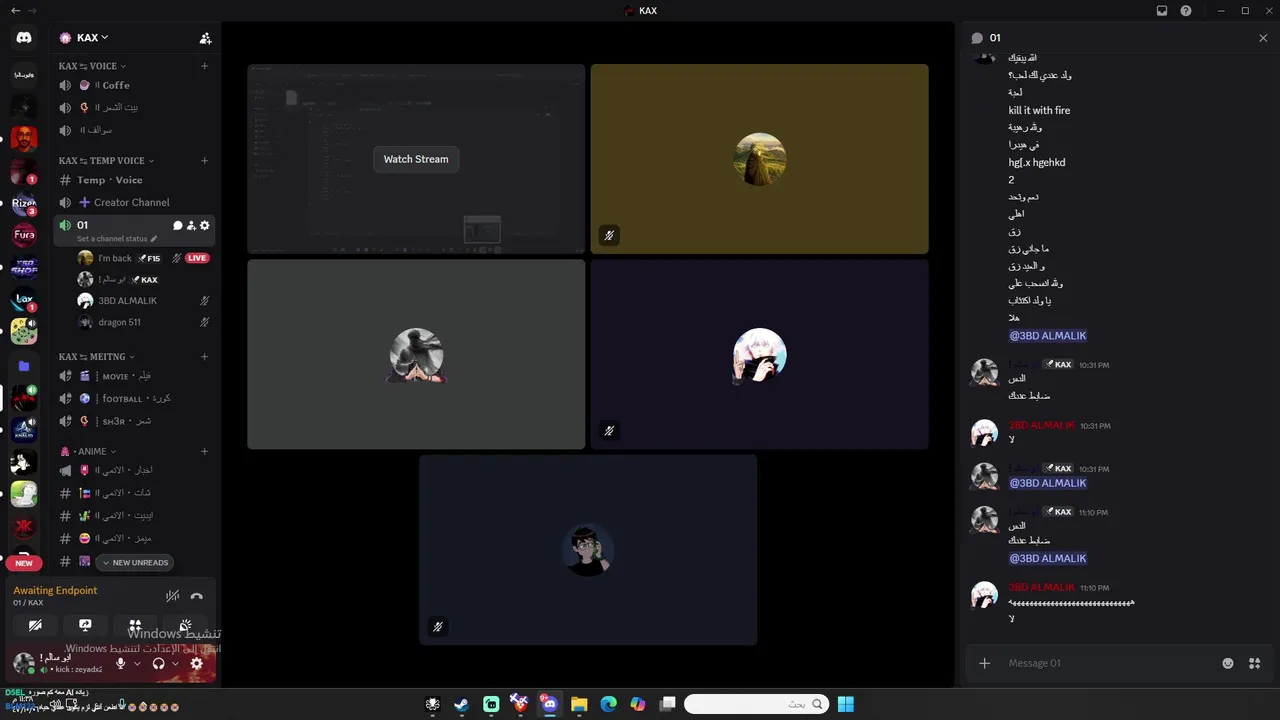Image resolution: width=1280 pixels, height=720 pixels.
Task: Click invite-to-channel icon on 01 channel row
Action: [x=191, y=225]
